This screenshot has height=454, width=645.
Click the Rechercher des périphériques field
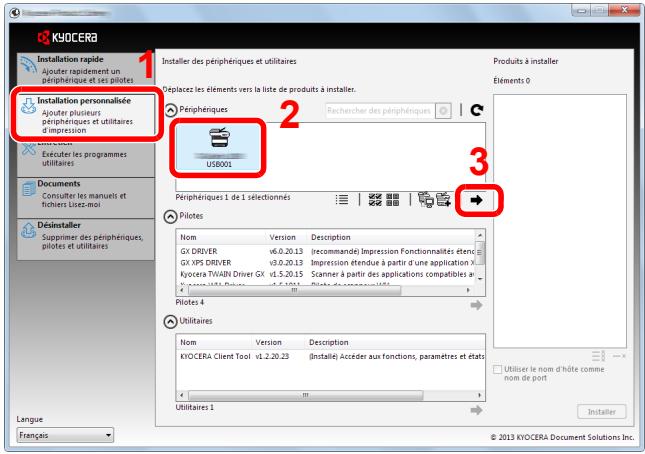pos(380,111)
